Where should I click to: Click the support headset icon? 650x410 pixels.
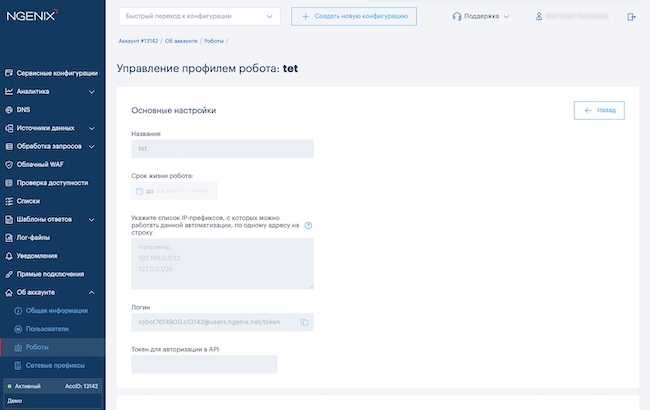[x=457, y=16]
